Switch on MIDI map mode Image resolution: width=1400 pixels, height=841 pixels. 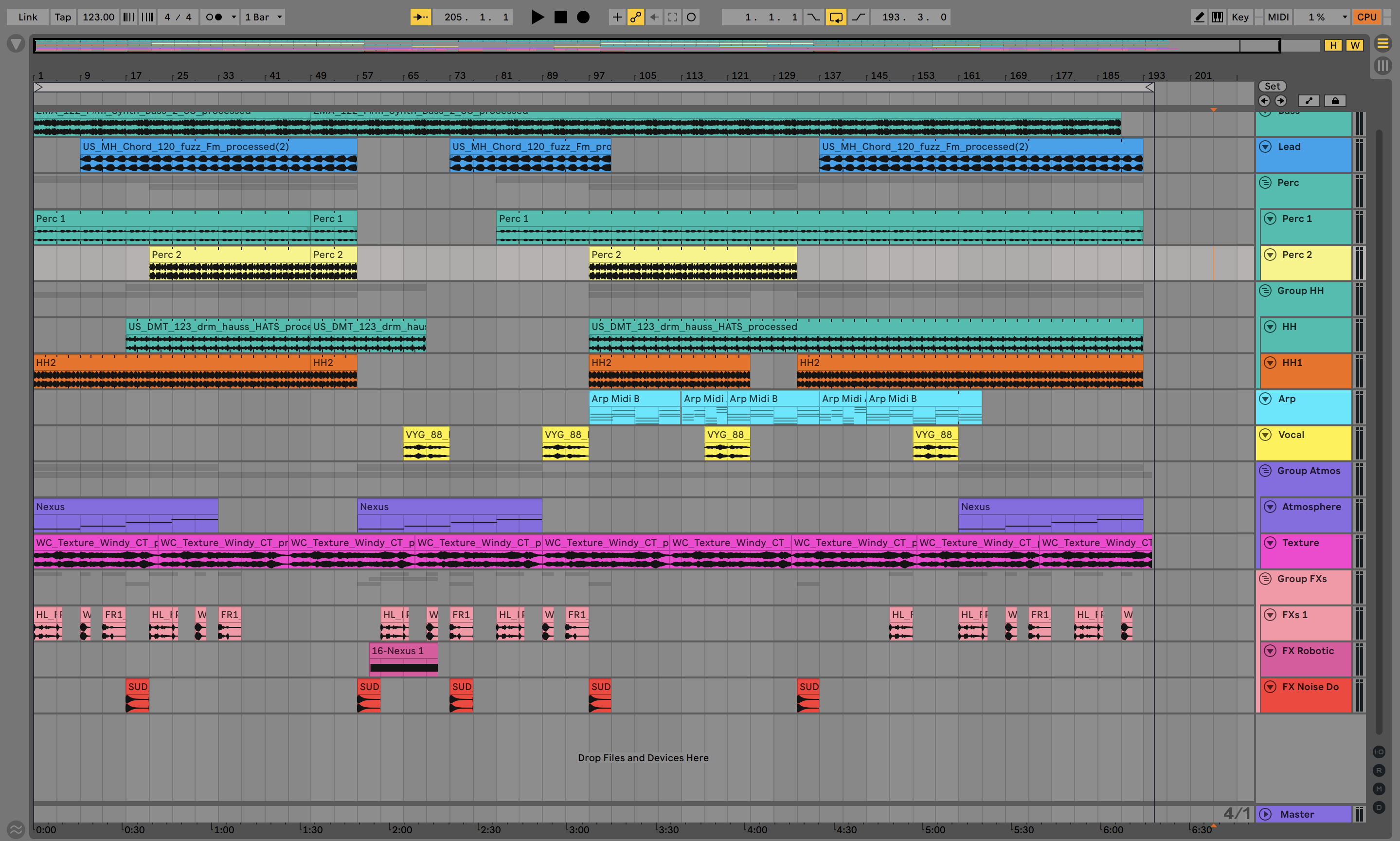tap(1278, 17)
